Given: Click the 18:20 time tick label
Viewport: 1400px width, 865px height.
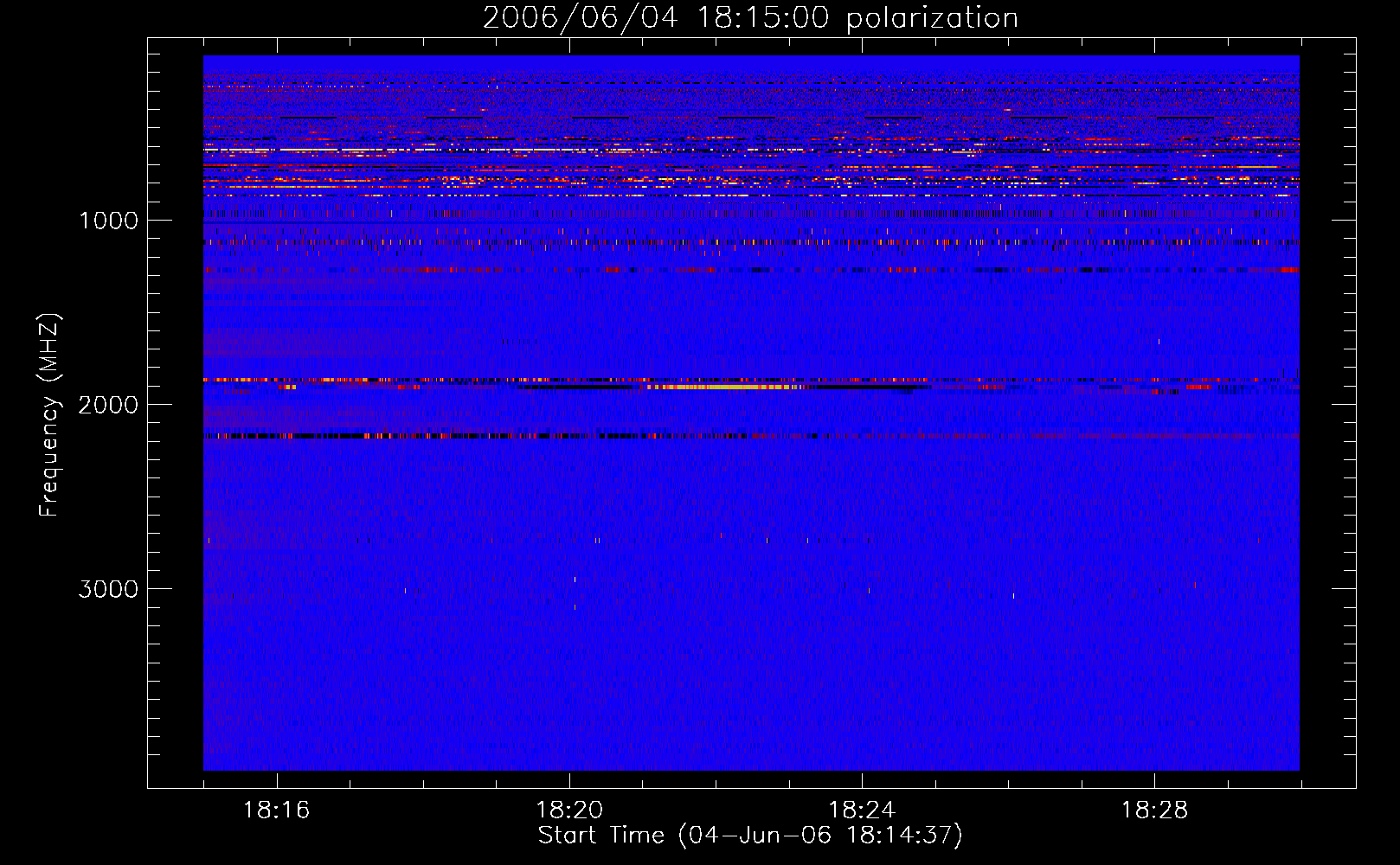Looking at the screenshot, I should [569, 811].
